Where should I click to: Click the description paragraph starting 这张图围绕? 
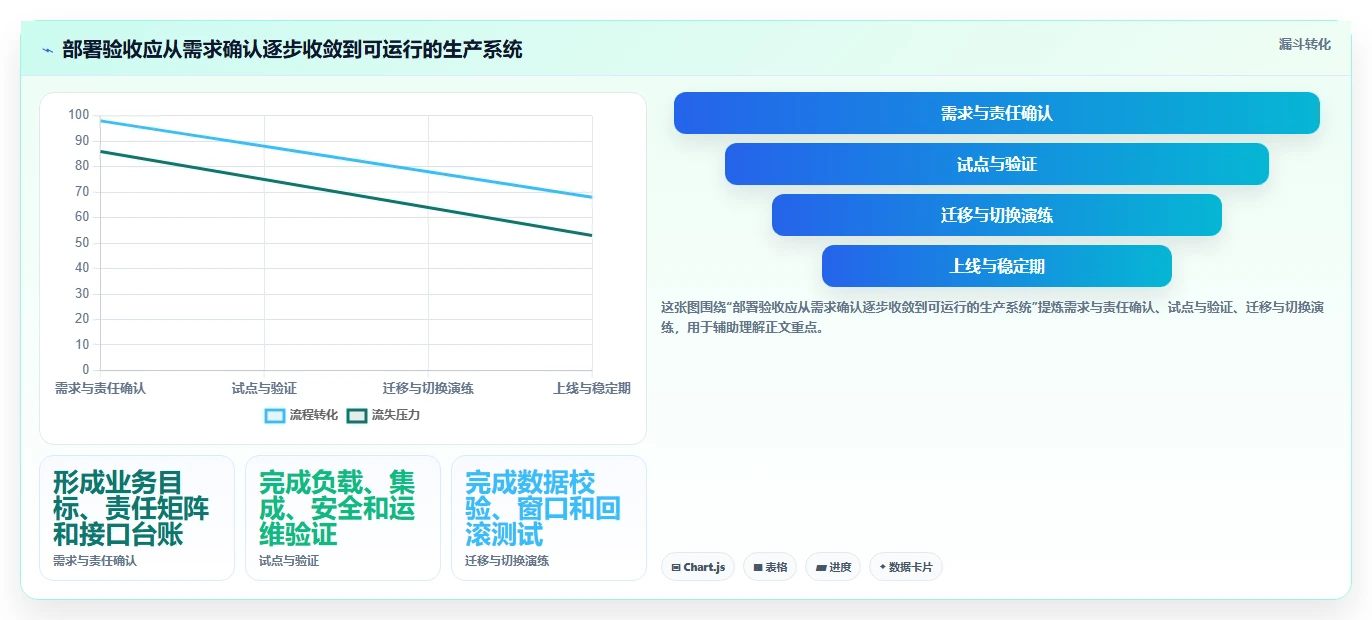point(993,317)
